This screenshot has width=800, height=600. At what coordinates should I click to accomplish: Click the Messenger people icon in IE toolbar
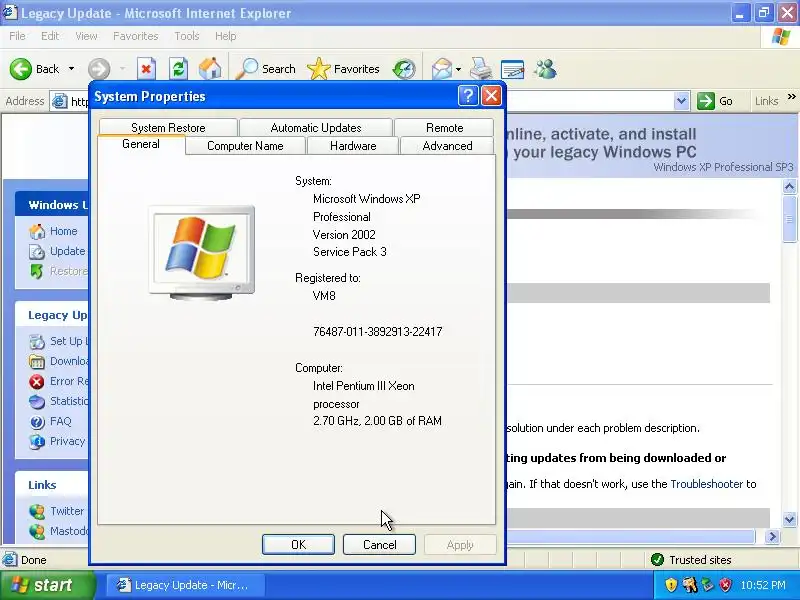[545, 69]
